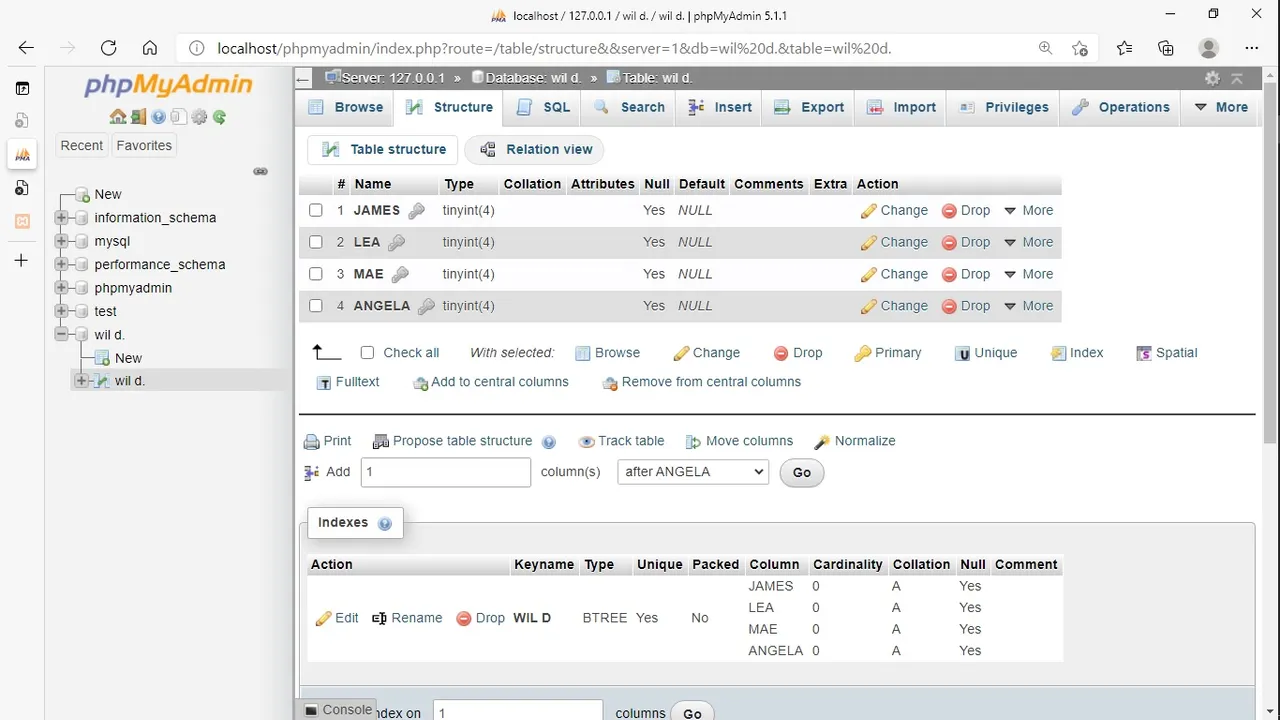
Task: Open the Search tab
Action: point(629,107)
